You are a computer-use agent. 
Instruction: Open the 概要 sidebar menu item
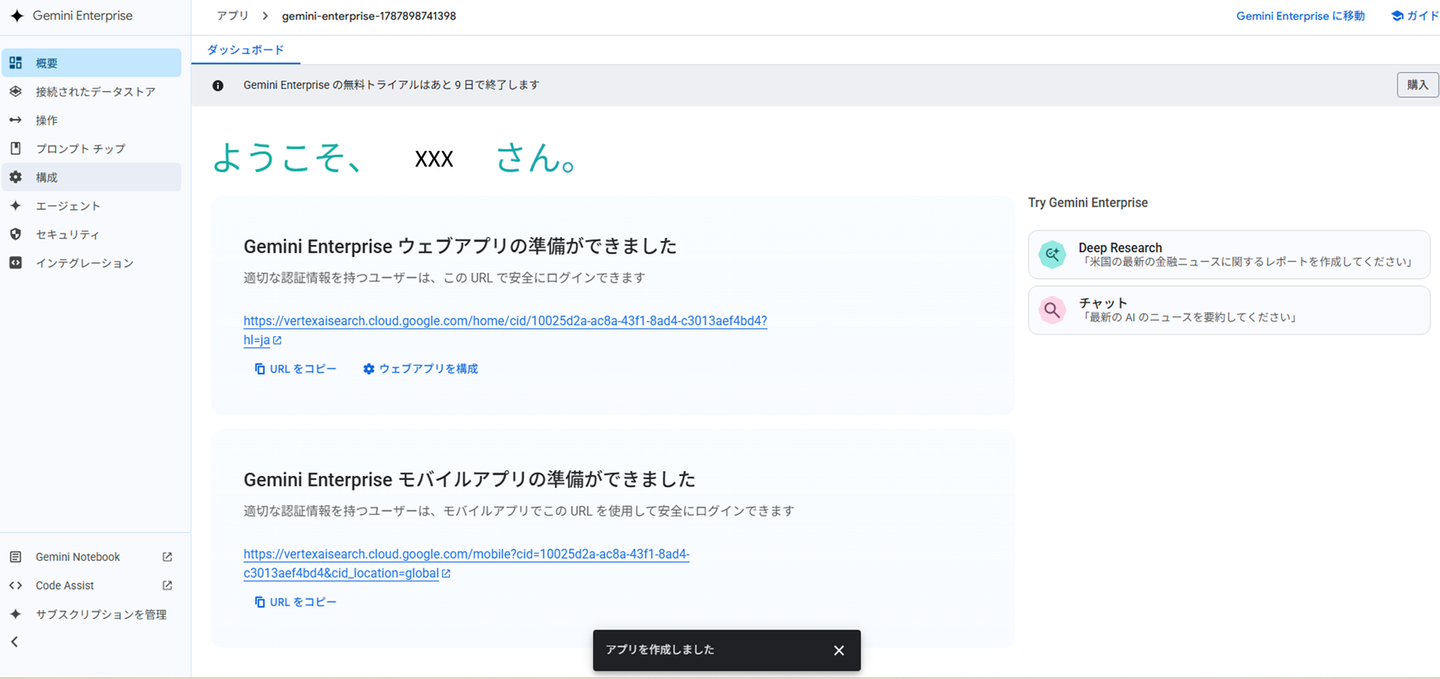(91, 63)
